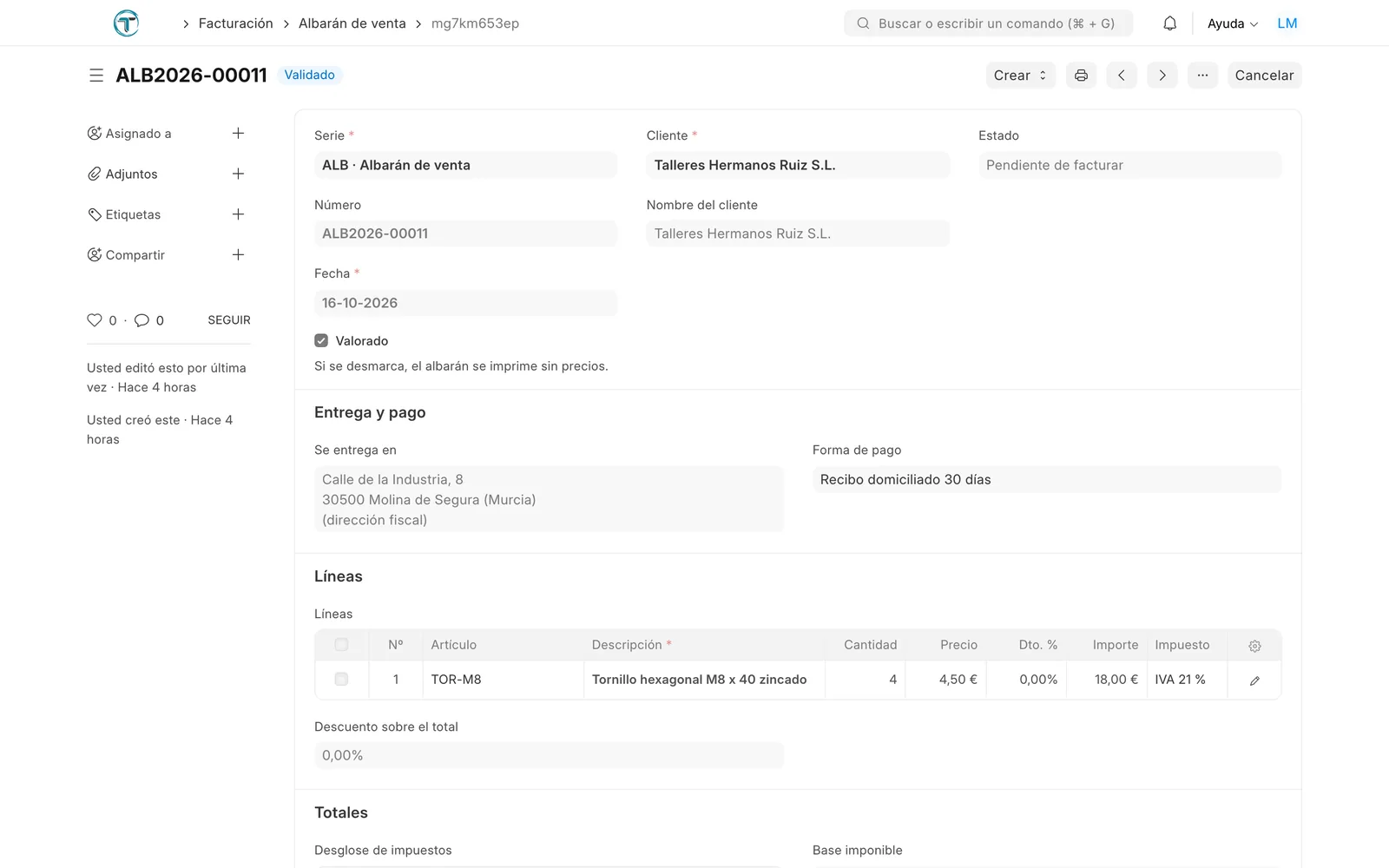Open notifications bell
Image resolution: width=1389 pixels, height=868 pixels.
(x=1170, y=23)
